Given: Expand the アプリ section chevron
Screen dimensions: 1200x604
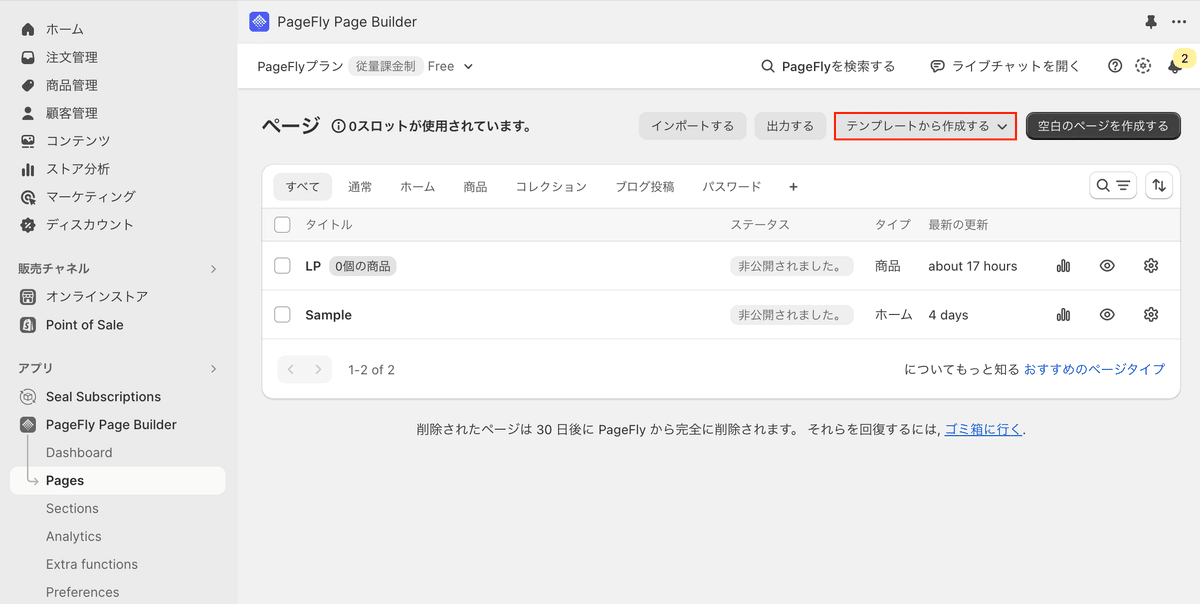Looking at the screenshot, I should click(x=213, y=369).
